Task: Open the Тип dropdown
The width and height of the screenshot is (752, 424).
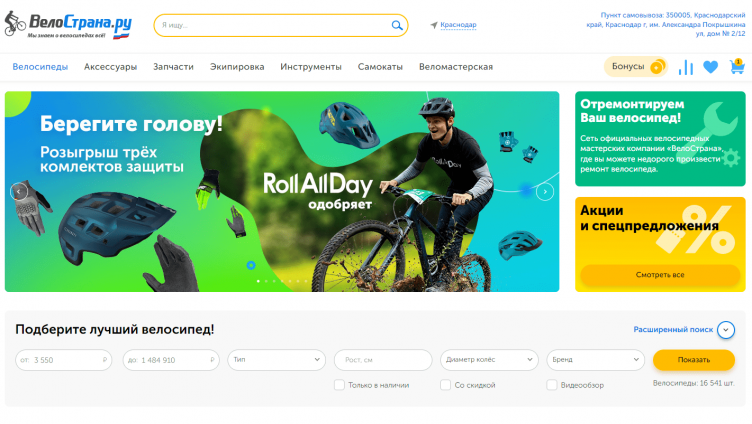Action: [277, 360]
